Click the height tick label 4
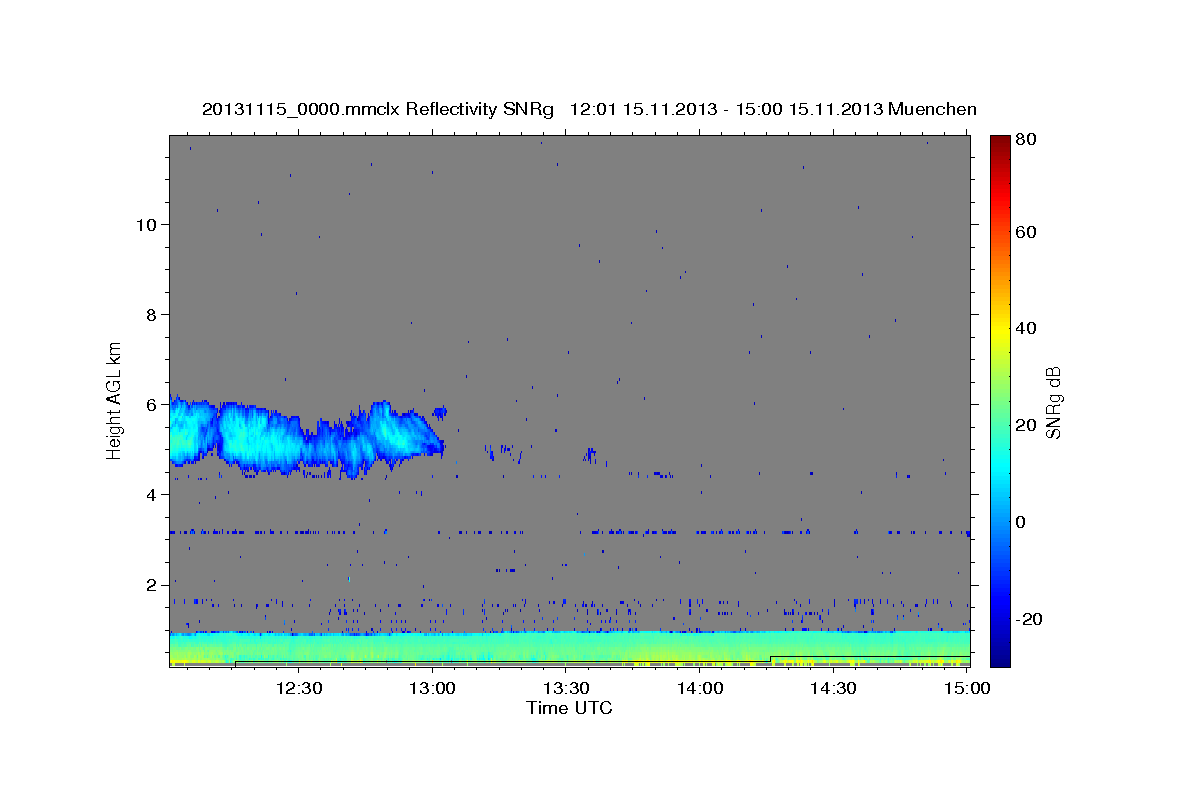Viewport: 1200px width, 800px height. click(152, 494)
